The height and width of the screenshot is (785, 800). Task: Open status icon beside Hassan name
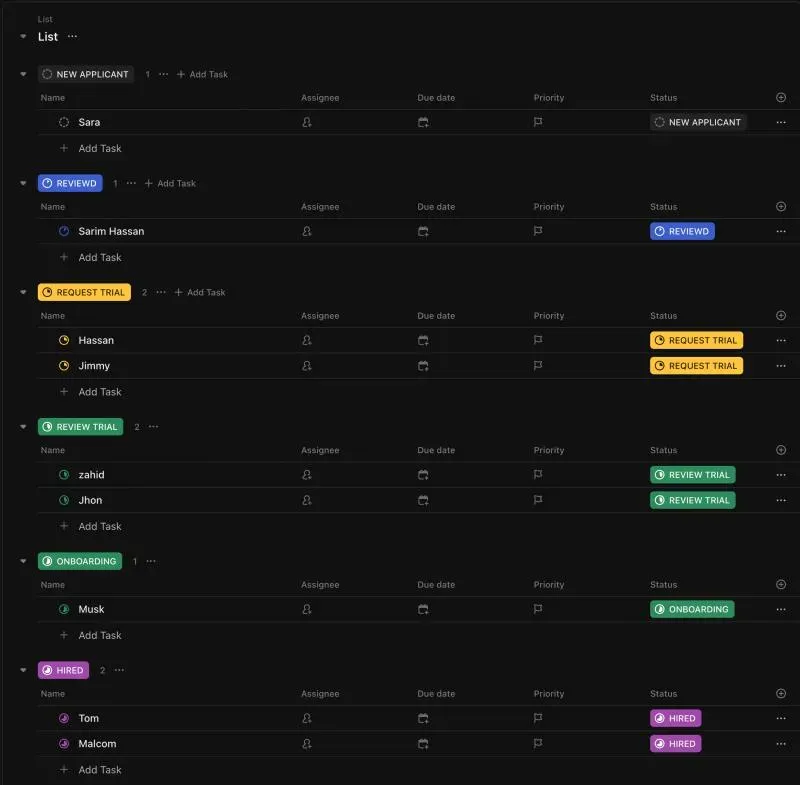click(x=64, y=340)
